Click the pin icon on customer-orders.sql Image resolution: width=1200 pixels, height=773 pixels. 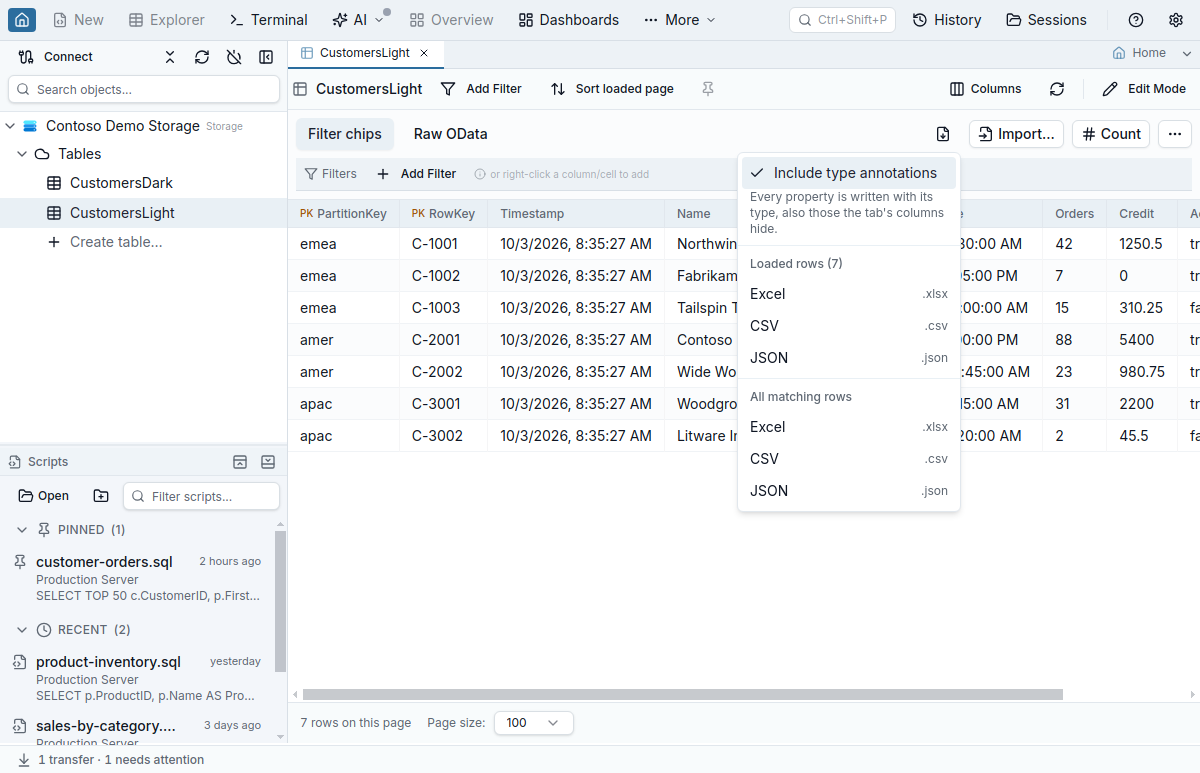pos(20,562)
